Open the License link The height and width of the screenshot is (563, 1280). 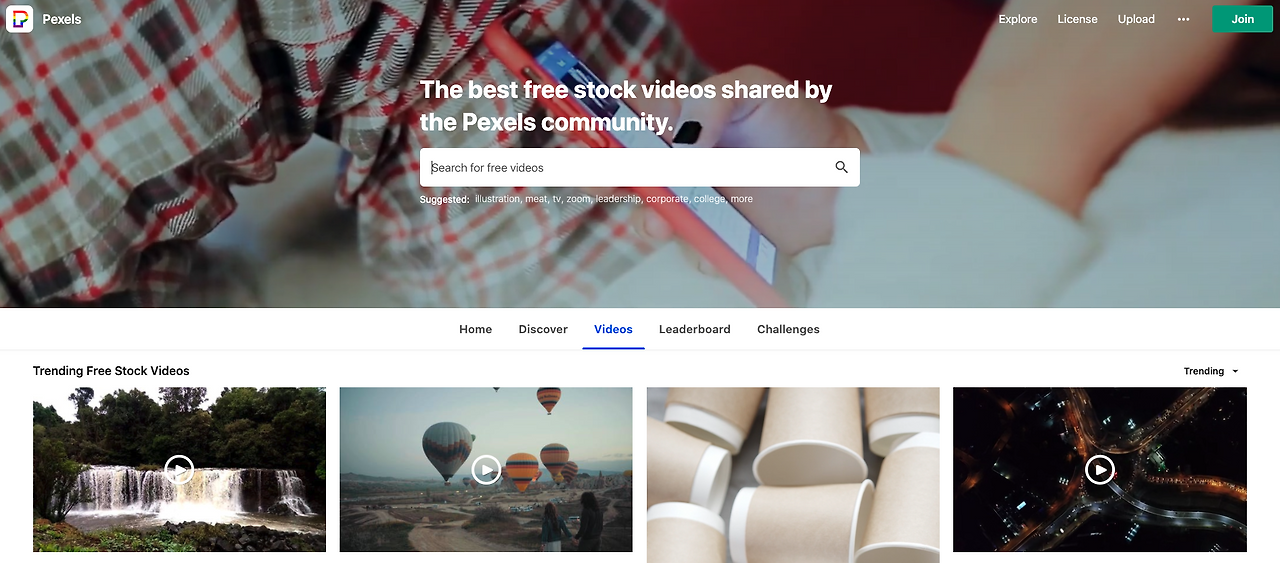click(1077, 19)
